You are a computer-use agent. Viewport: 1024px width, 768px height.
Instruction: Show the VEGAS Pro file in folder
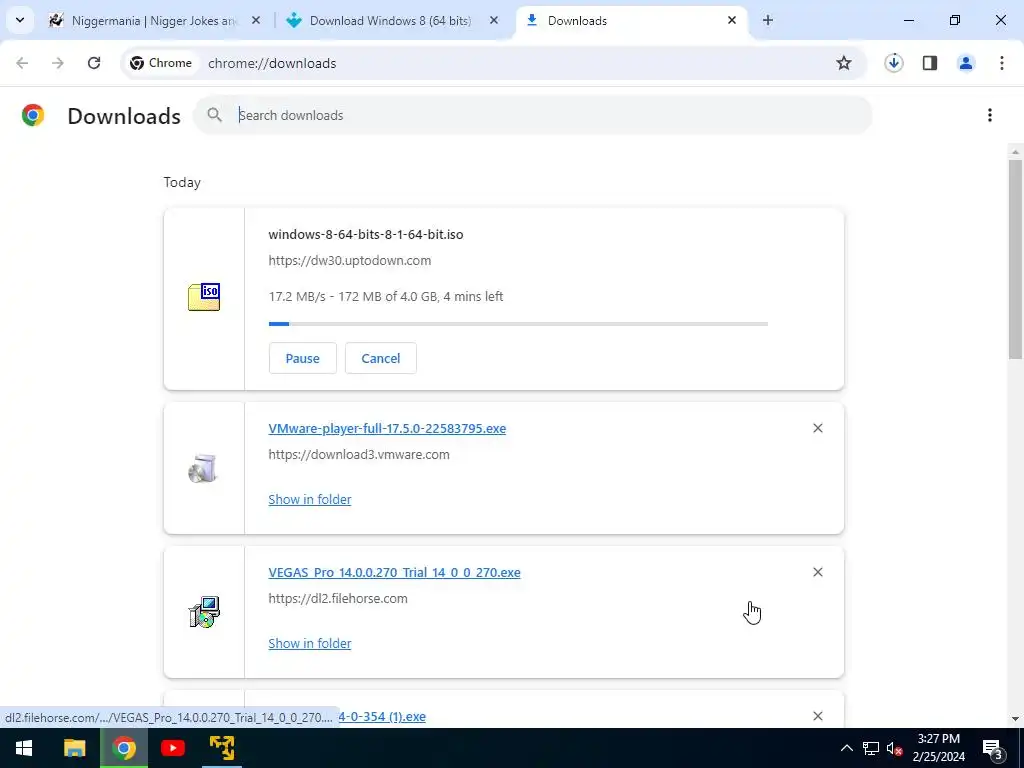[x=310, y=643]
